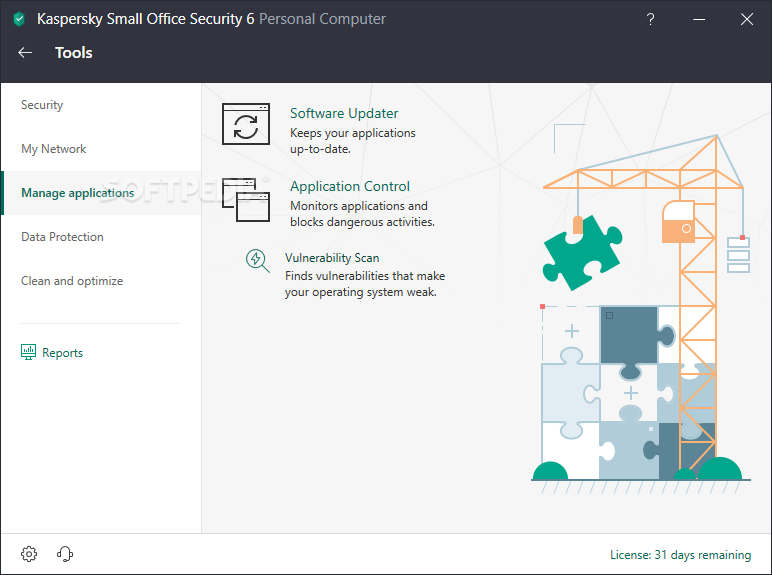The height and width of the screenshot is (575, 772).
Task: Open the Software Updater link
Action: pyautogui.click(x=344, y=113)
